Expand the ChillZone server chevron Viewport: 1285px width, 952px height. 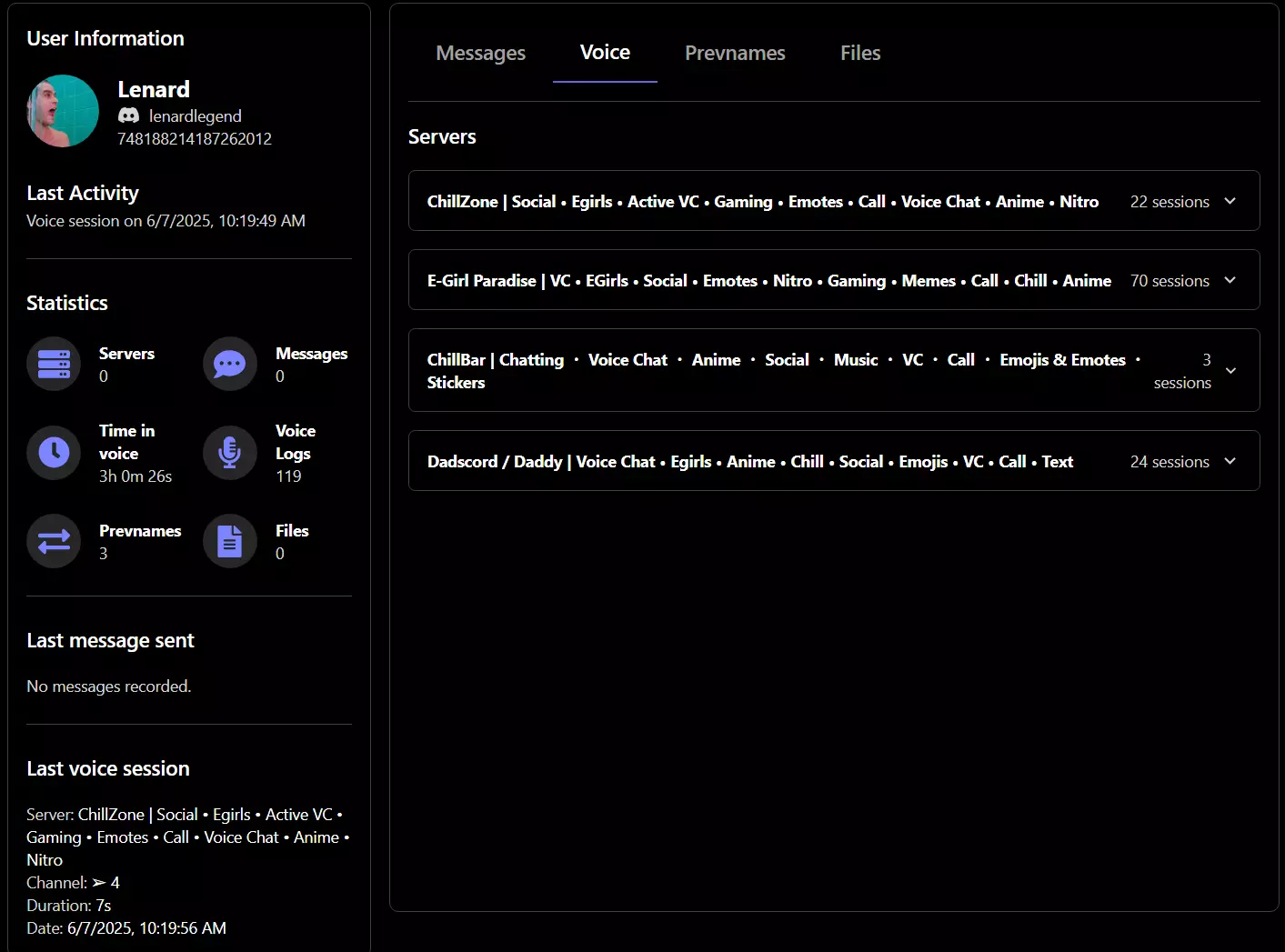pyautogui.click(x=1230, y=201)
